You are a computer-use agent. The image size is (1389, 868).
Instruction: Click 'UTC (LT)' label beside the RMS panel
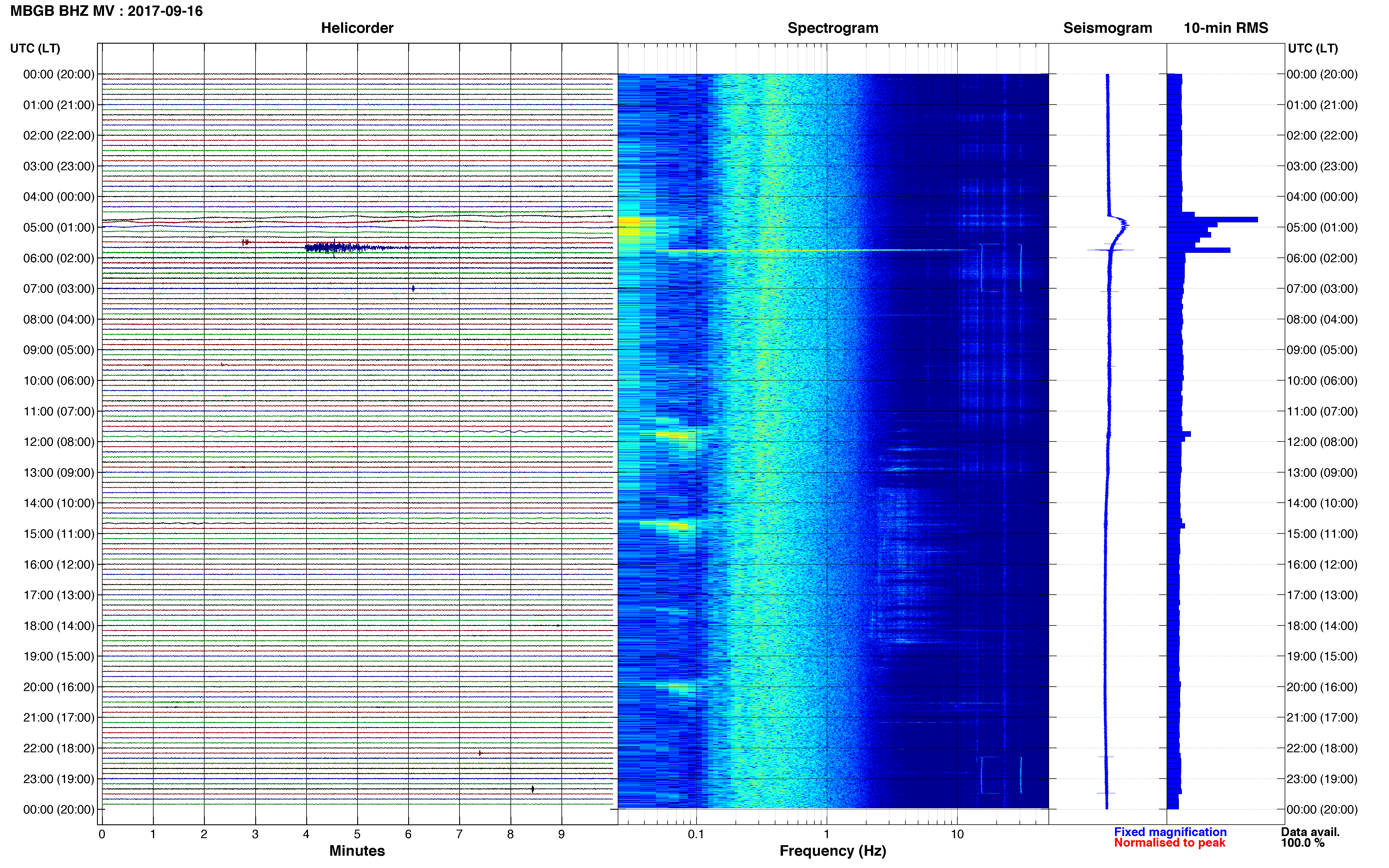[x=1313, y=48]
